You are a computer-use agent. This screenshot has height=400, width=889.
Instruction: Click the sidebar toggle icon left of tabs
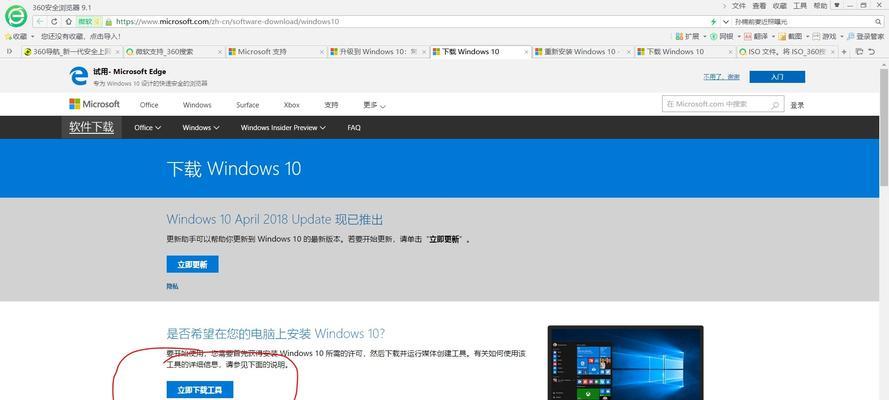(9, 52)
